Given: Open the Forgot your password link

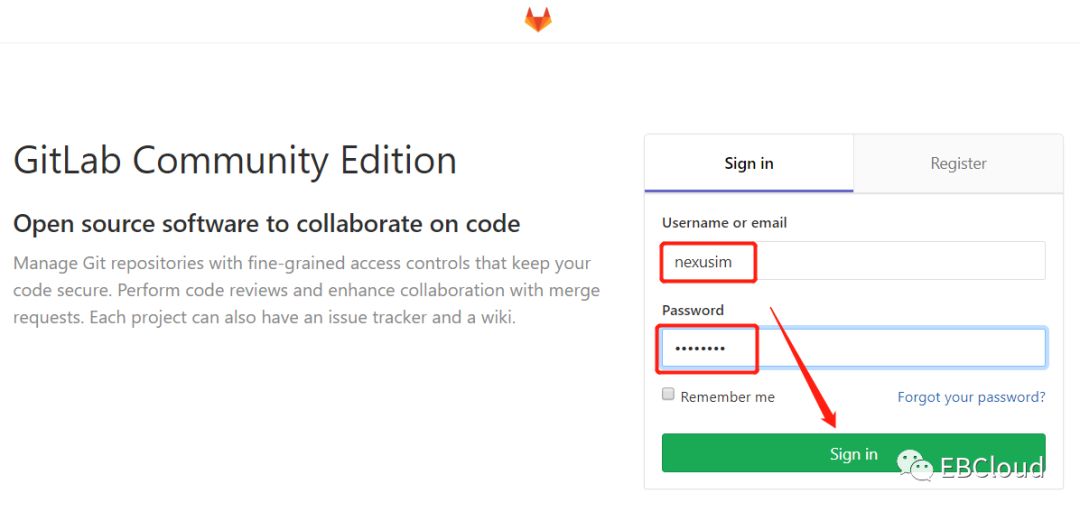Looking at the screenshot, I should (x=971, y=397).
